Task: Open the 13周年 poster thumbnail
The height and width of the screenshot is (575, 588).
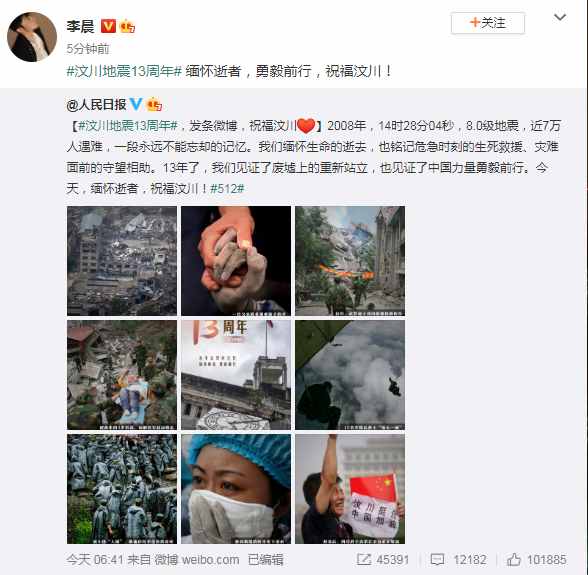Action: tap(236, 375)
